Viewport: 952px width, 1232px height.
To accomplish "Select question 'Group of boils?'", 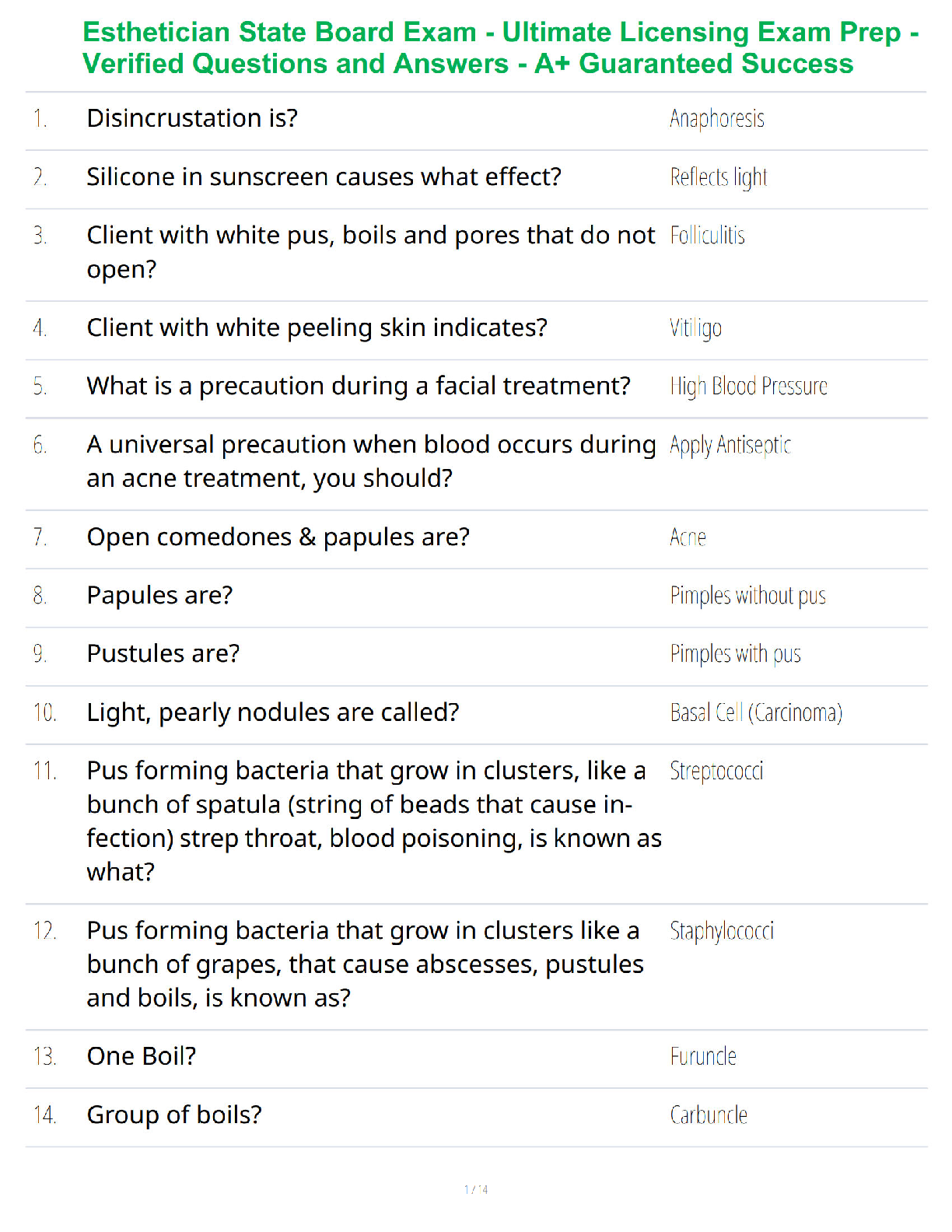I will [174, 1115].
